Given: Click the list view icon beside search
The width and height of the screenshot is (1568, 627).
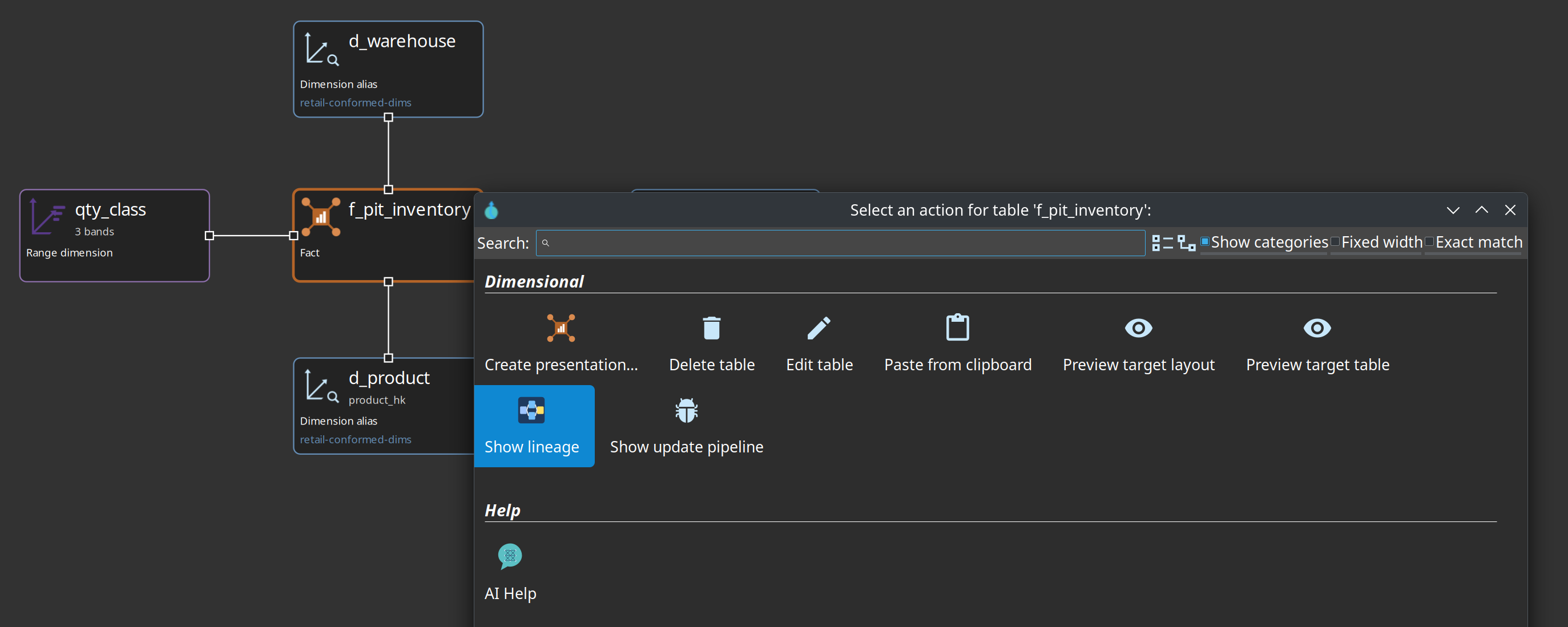Looking at the screenshot, I should 1162,242.
